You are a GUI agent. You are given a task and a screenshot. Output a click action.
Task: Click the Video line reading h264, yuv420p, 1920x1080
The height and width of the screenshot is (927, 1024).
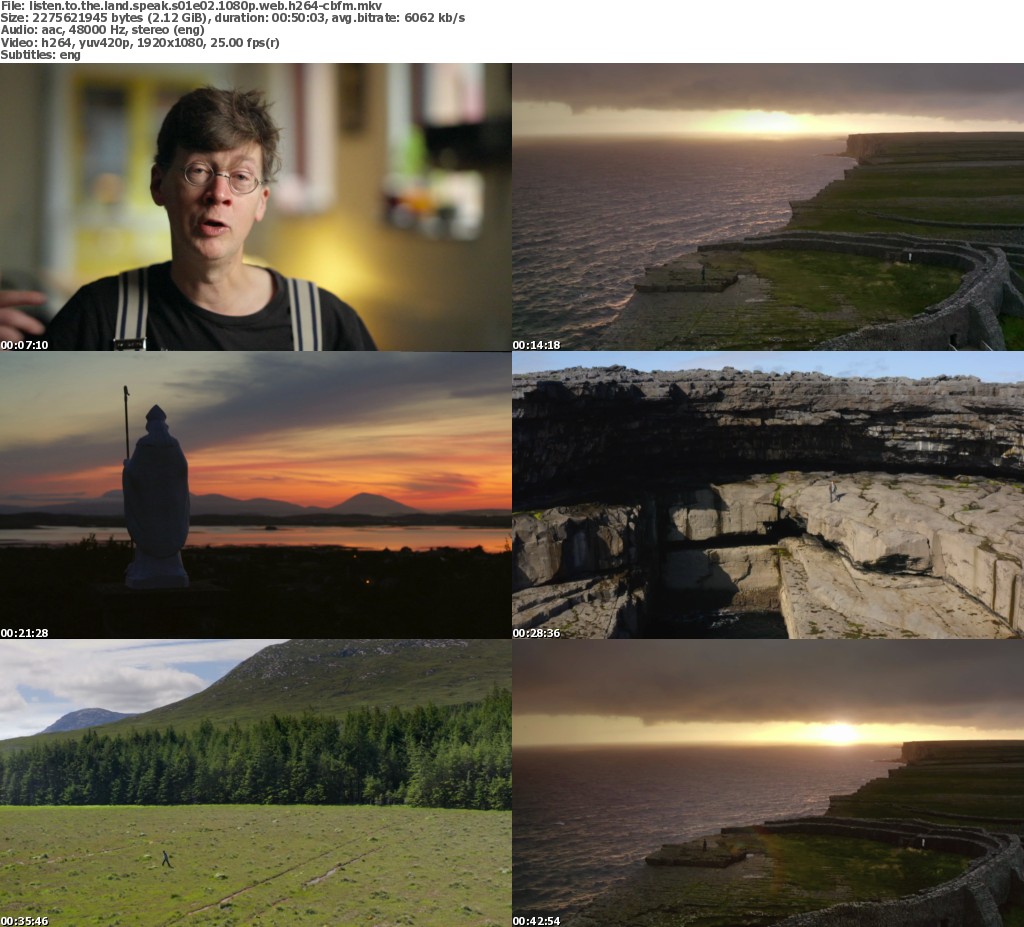[x=140, y=42]
